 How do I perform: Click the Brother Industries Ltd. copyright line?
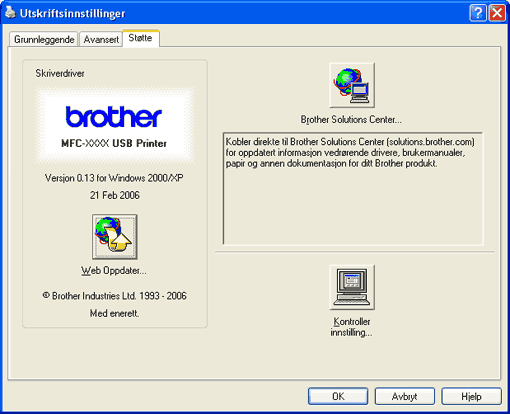tap(114, 296)
